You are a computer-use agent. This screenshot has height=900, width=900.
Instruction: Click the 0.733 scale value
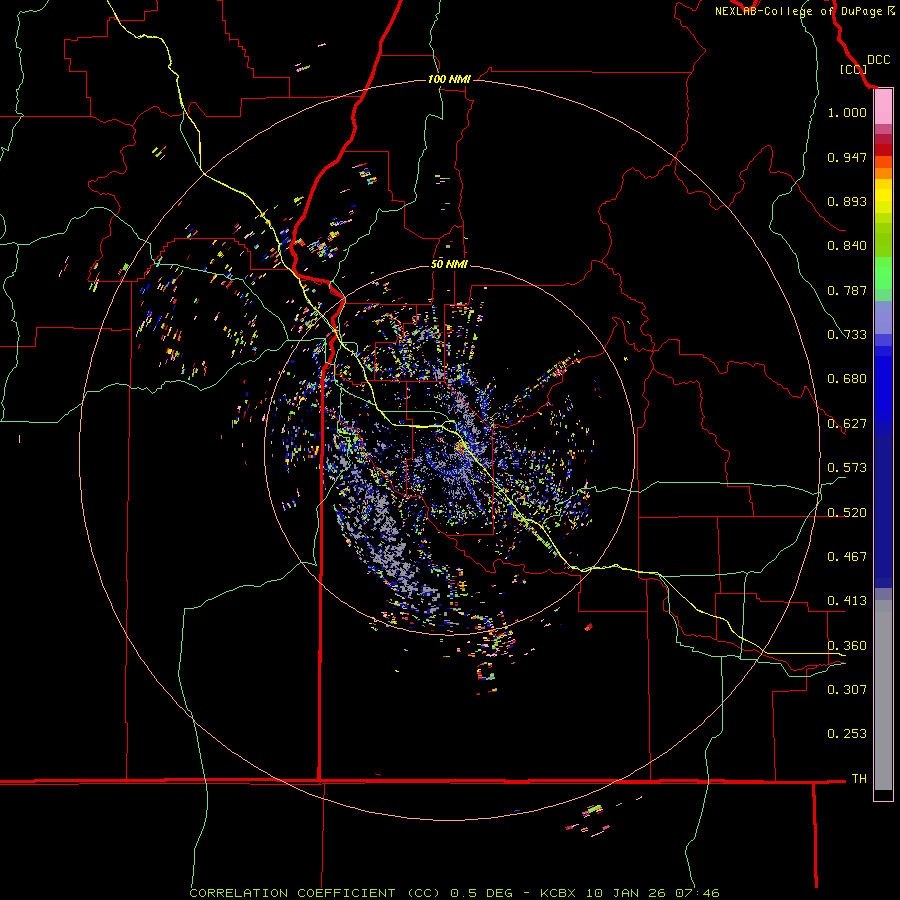tap(847, 335)
